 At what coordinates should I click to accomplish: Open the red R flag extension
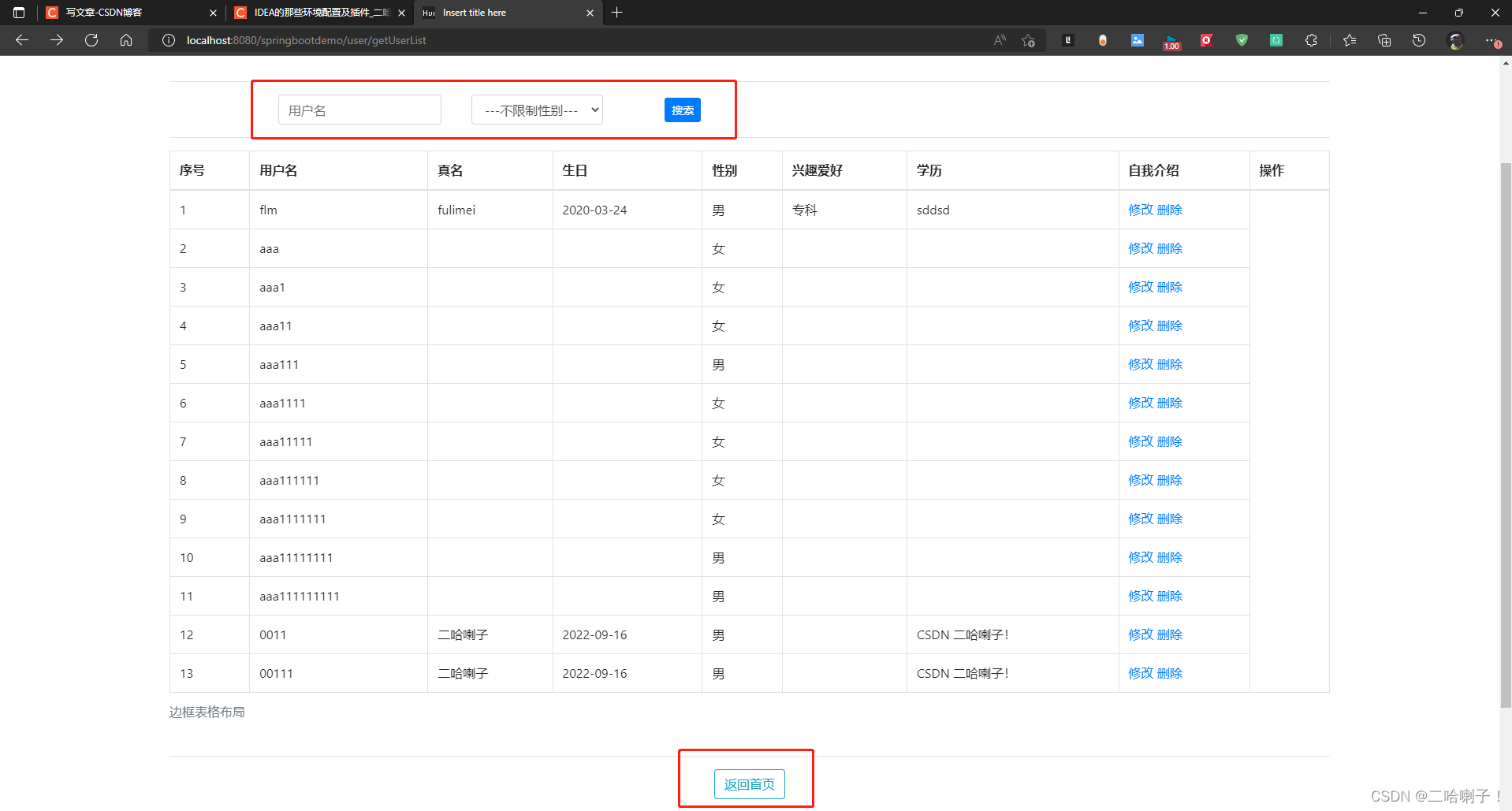pos(1207,40)
